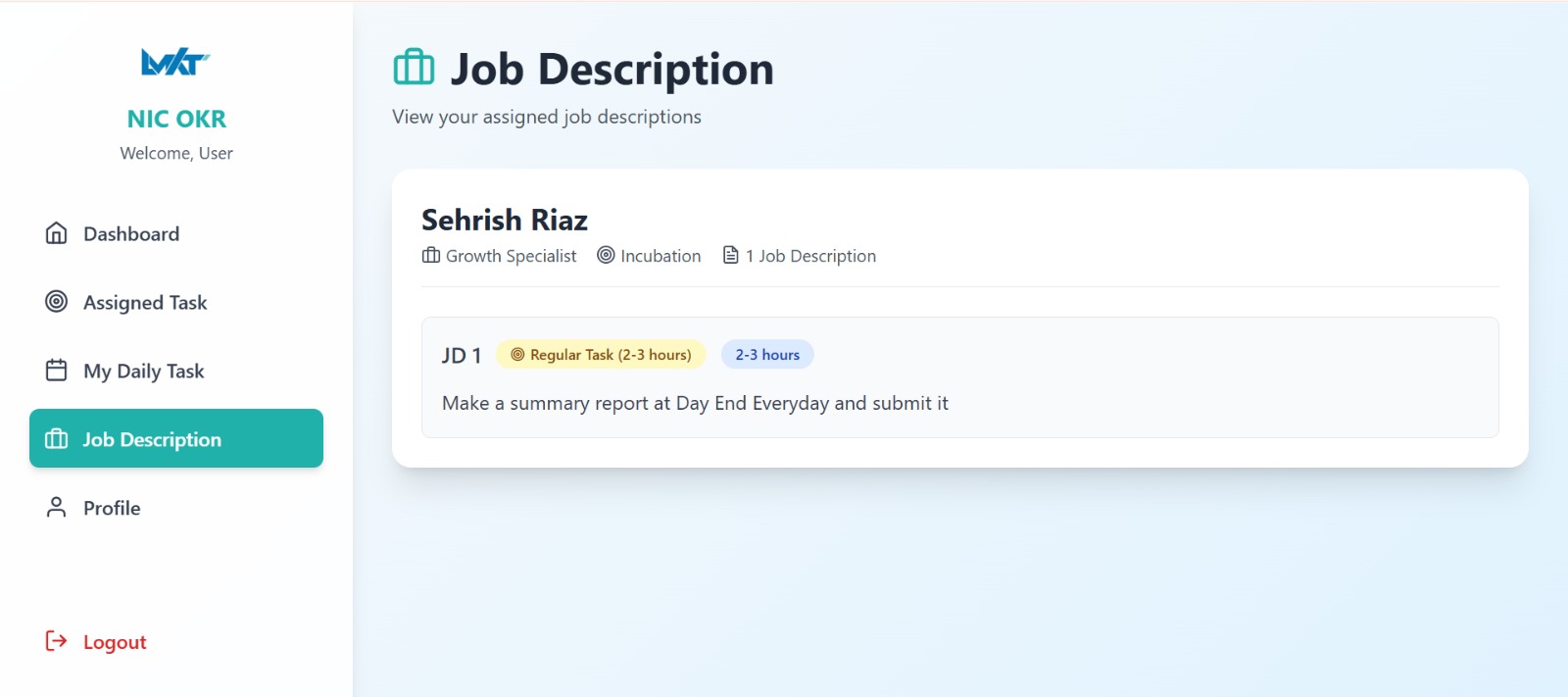Click the NIC OKR company logo
Image resolution: width=1568 pixels, height=697 pixels.
[x=176, y=63]
